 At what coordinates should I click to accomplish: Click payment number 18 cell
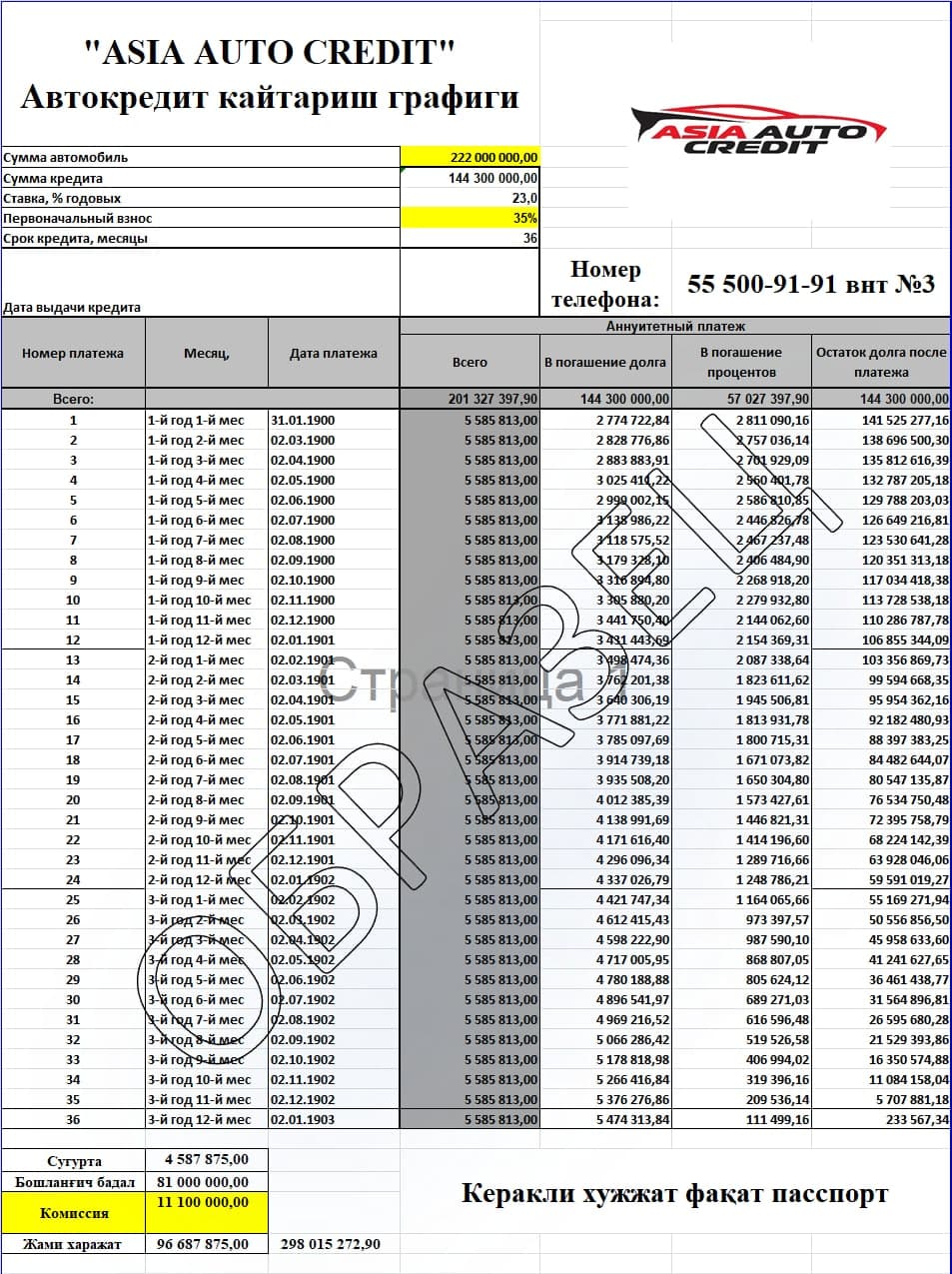point(73,759)
